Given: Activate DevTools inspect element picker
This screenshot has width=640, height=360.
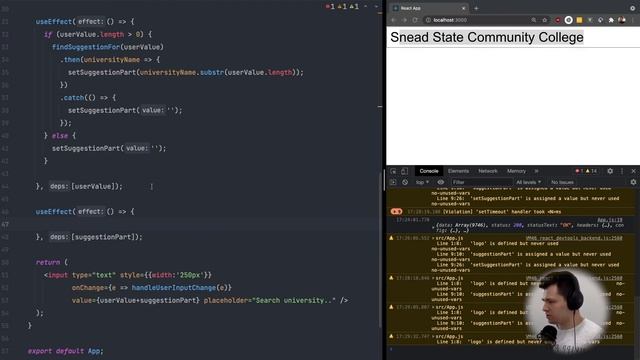Looking at the screenshot, I should (x=393, y=171).
